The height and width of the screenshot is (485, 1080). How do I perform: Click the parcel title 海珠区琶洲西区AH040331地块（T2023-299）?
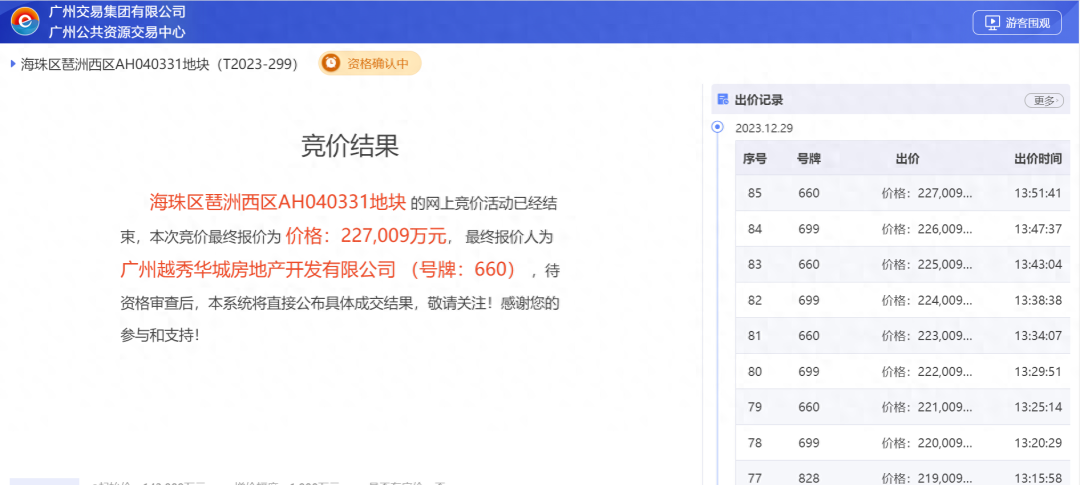159,64
